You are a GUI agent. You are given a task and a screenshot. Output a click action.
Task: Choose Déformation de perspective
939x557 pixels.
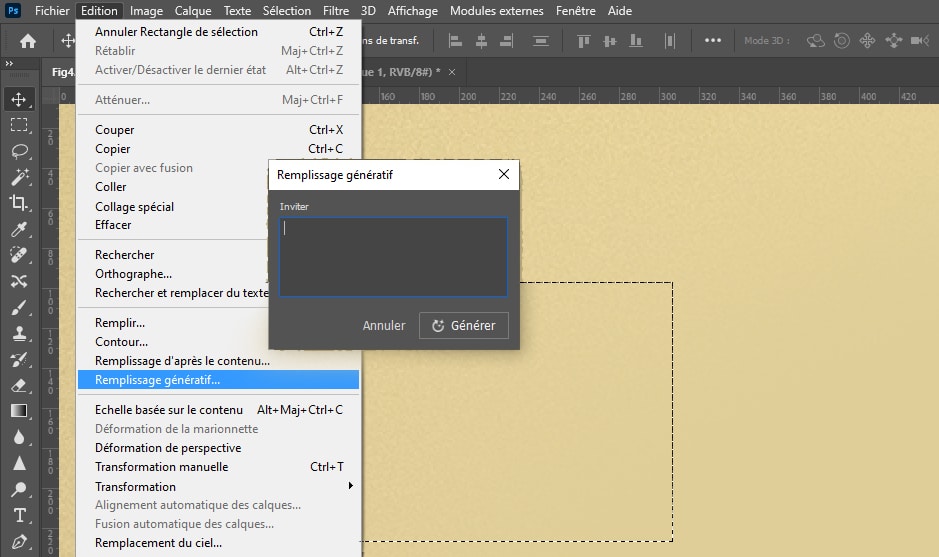219,447
